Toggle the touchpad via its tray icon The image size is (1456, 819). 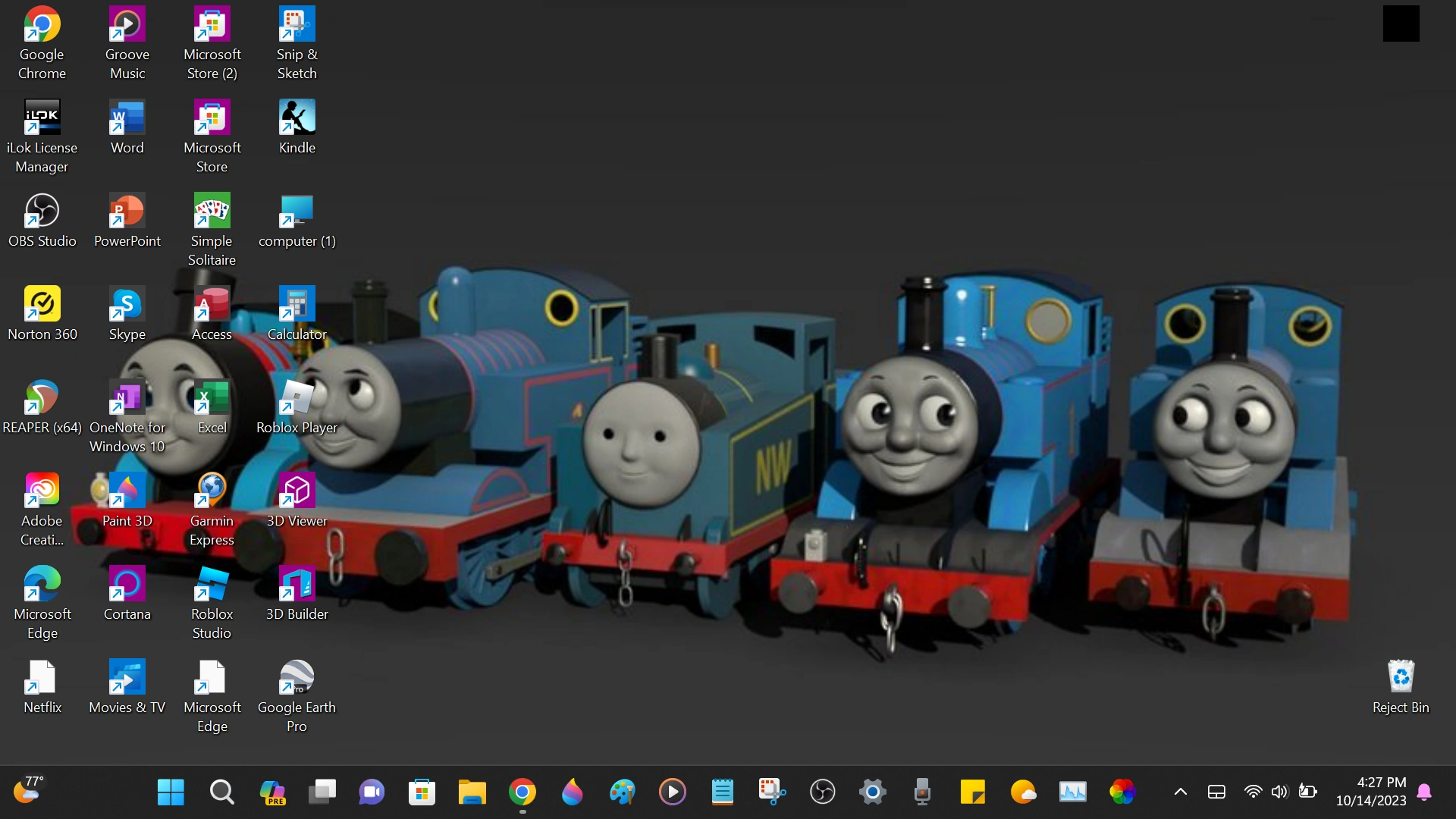[1217, 792]
